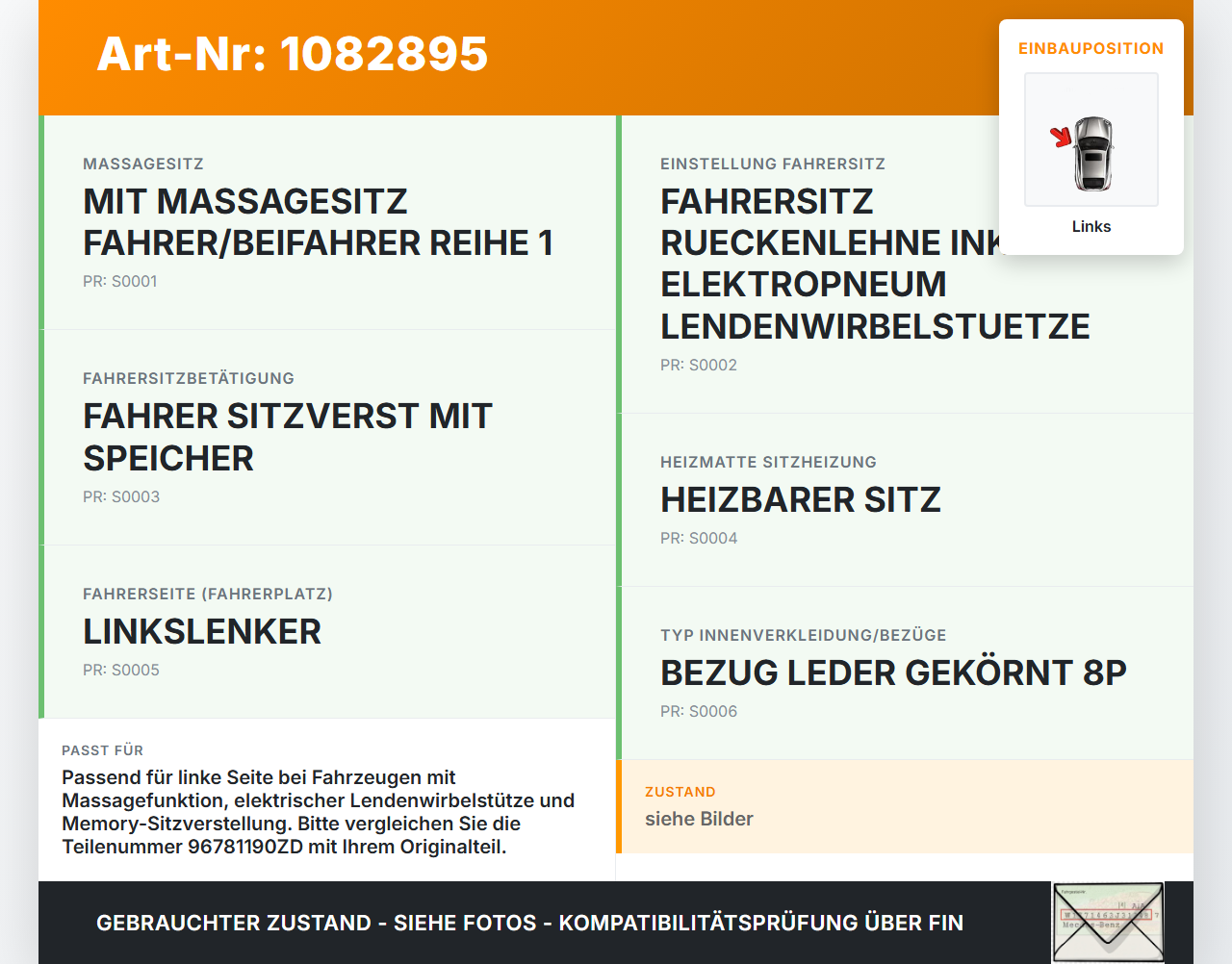Click the car installation position image

(x=1091, y=140)
